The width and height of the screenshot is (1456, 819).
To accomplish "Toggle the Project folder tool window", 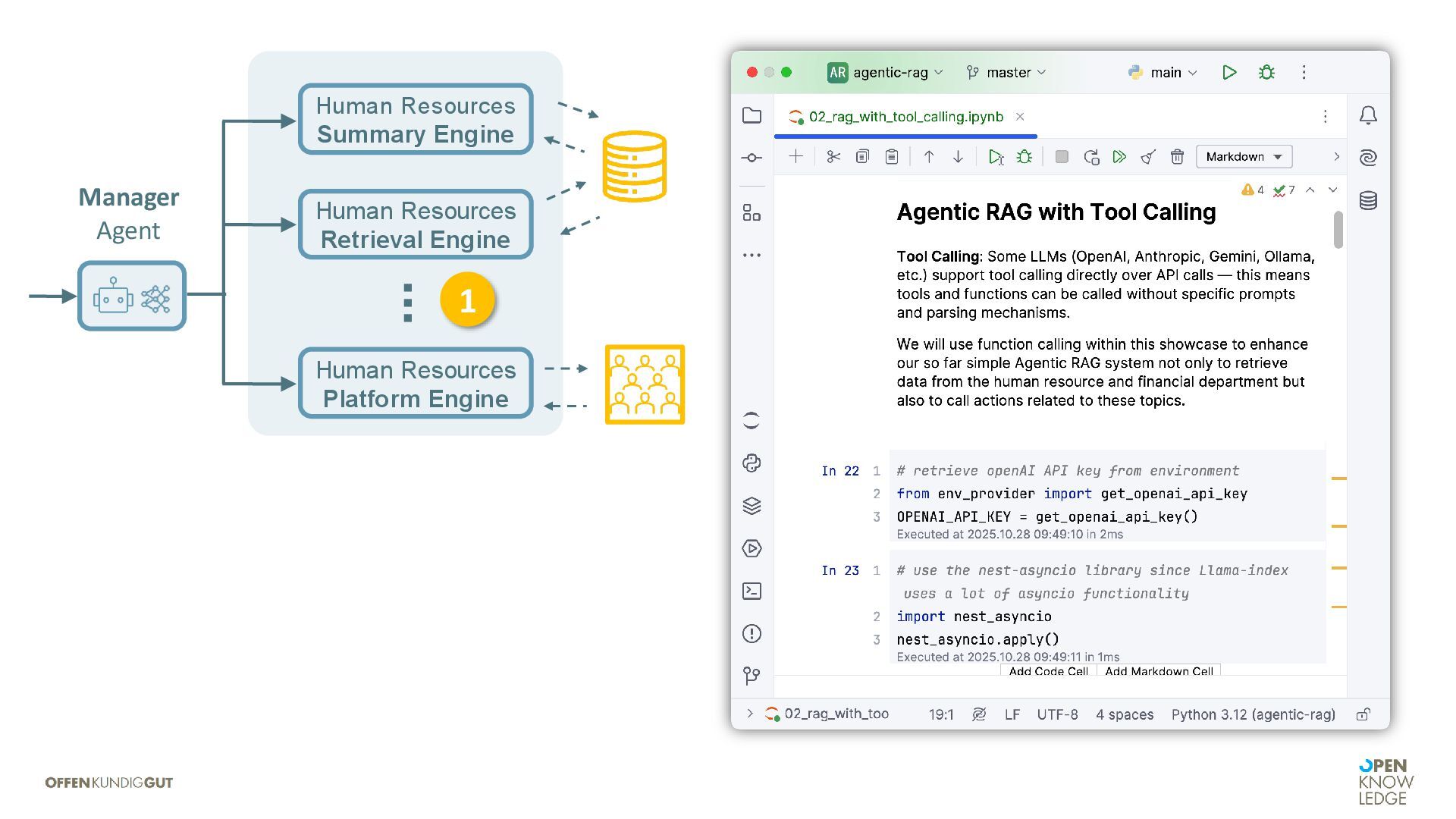I will point(752,115).
